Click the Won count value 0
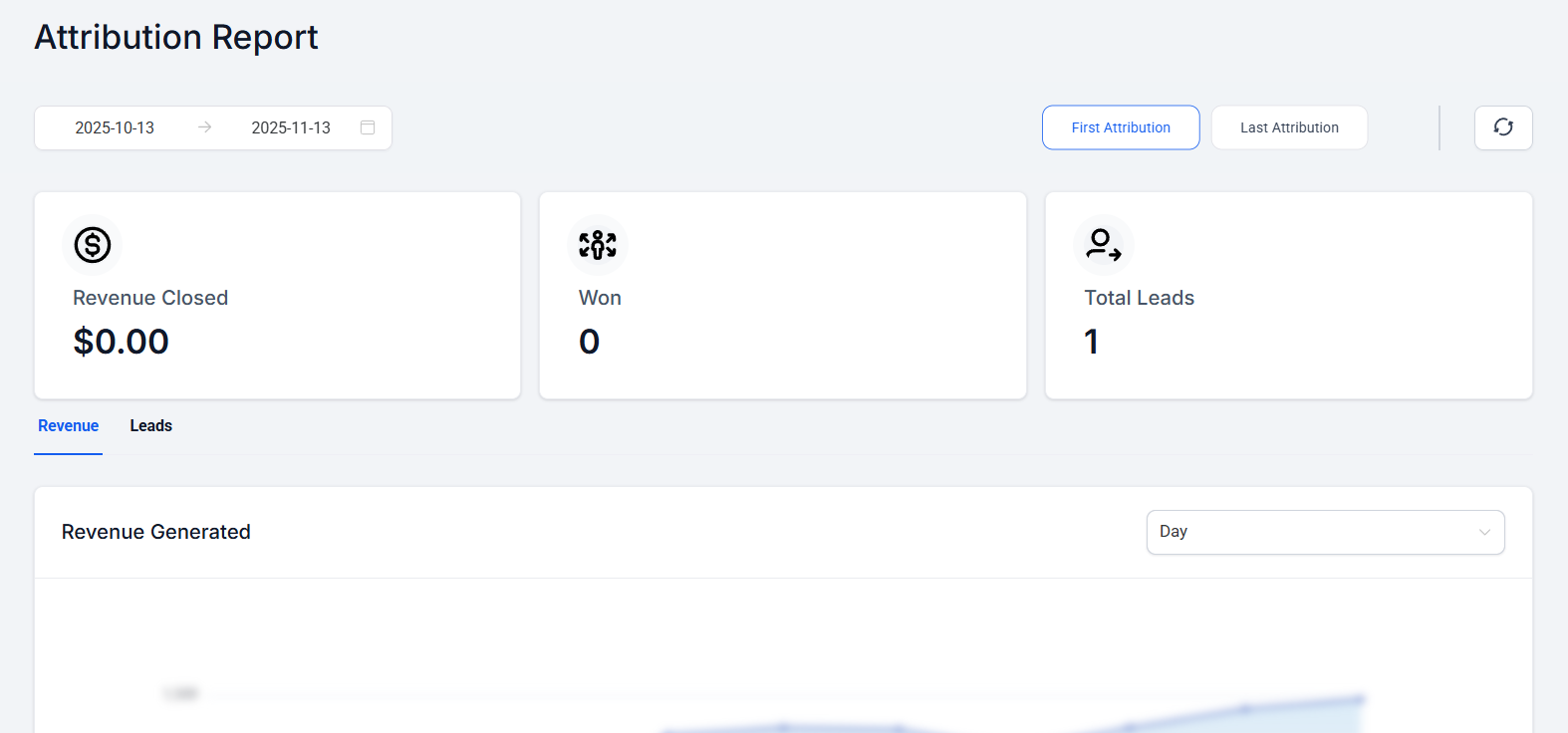1568x733 pixels. point(589,342)
